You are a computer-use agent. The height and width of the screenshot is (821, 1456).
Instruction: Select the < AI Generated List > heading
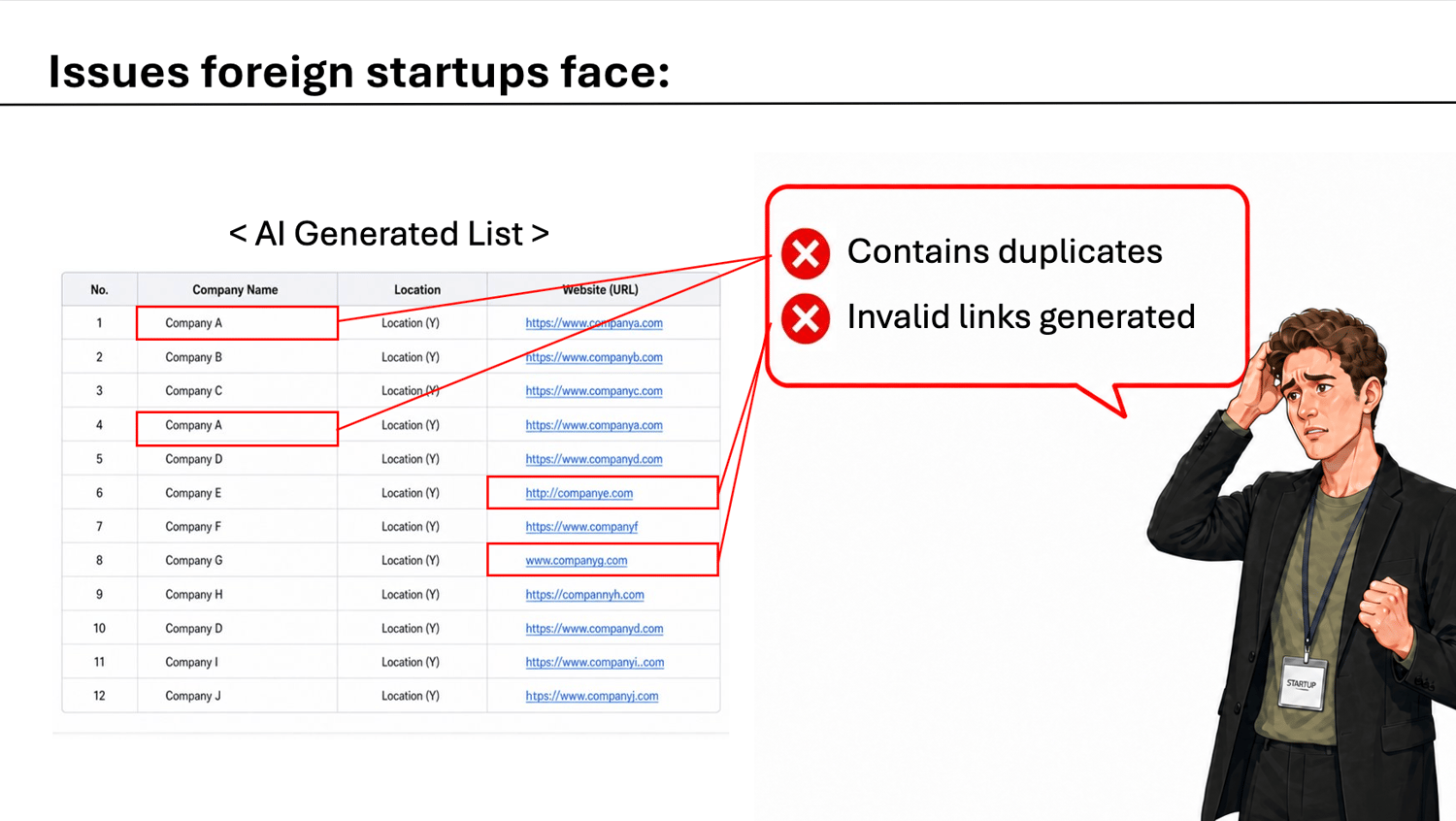(389, 234)
